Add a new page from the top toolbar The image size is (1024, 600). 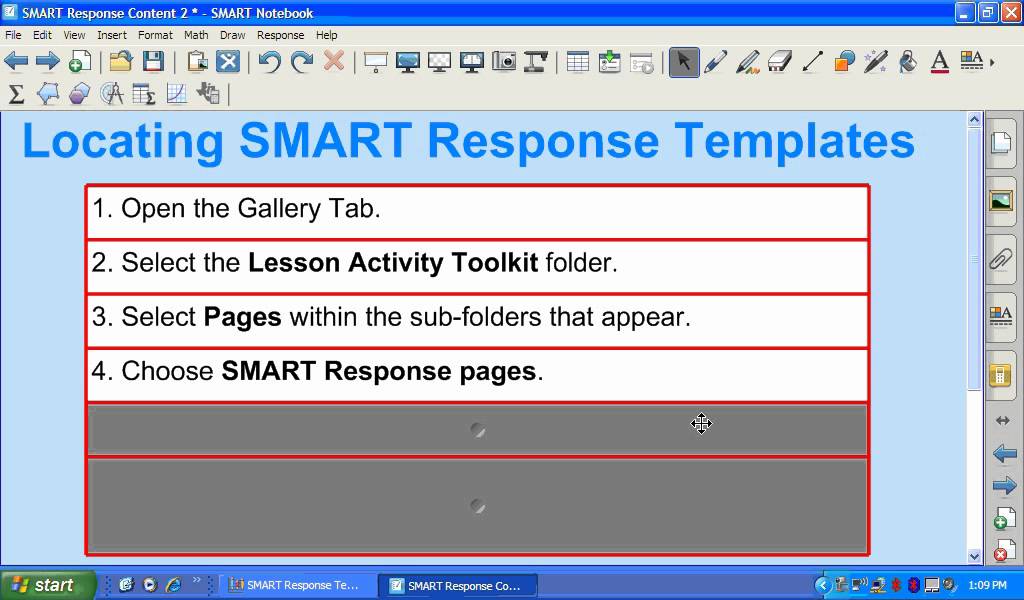tap(80, 62)
